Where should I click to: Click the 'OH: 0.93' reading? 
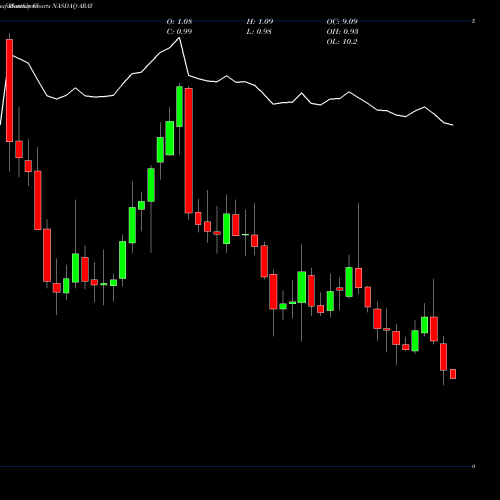pyautogui.click(x=342, y=31)
